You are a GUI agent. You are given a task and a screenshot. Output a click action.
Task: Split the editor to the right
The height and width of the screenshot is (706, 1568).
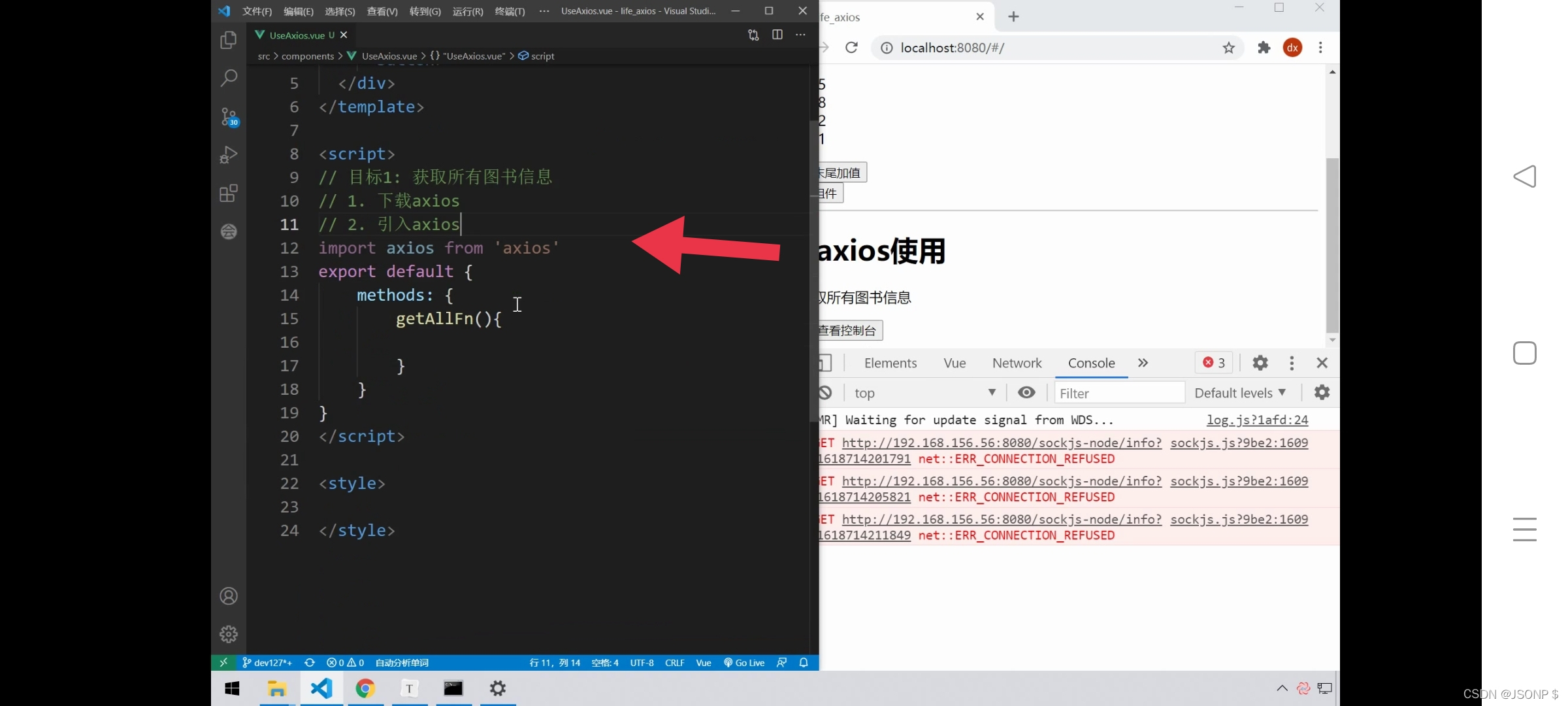pyautogui.click(x=777, y=35)
